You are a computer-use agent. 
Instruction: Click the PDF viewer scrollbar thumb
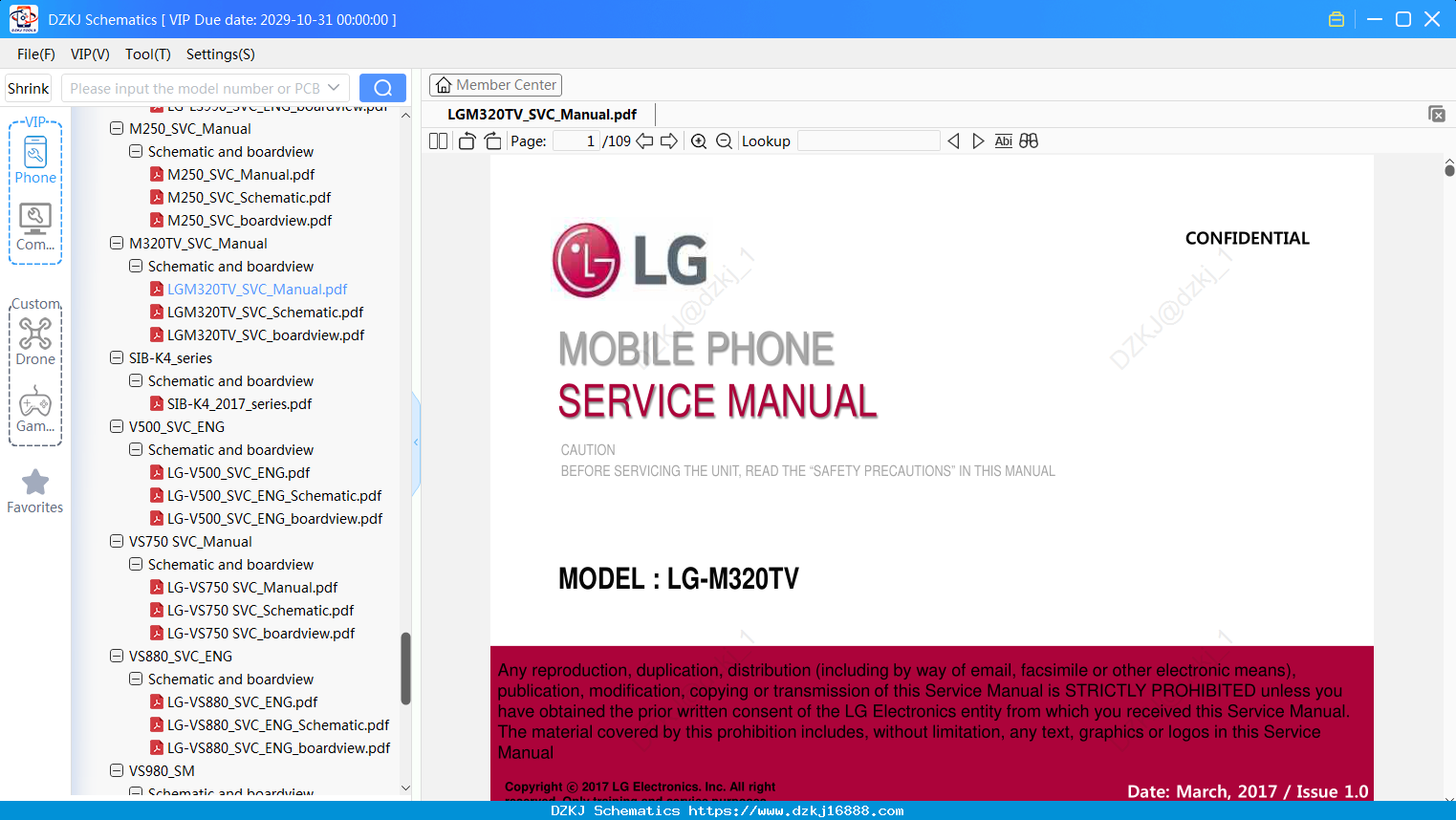pos(1449,170)
